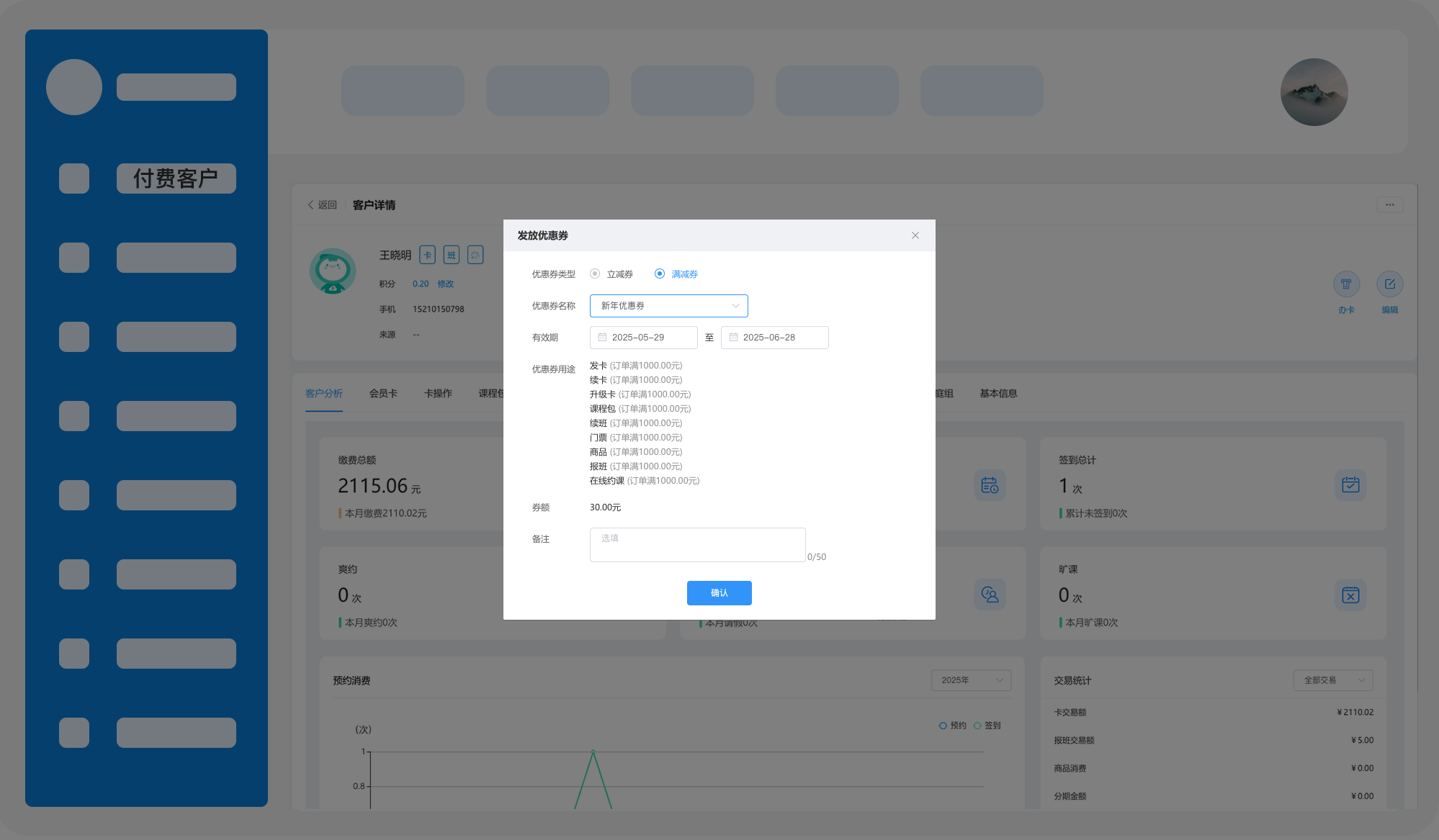1439x840 pixels.
Task: Click the 旷课 calendar cross icon
Action: pyautogui.click(x=1350, y=595)
